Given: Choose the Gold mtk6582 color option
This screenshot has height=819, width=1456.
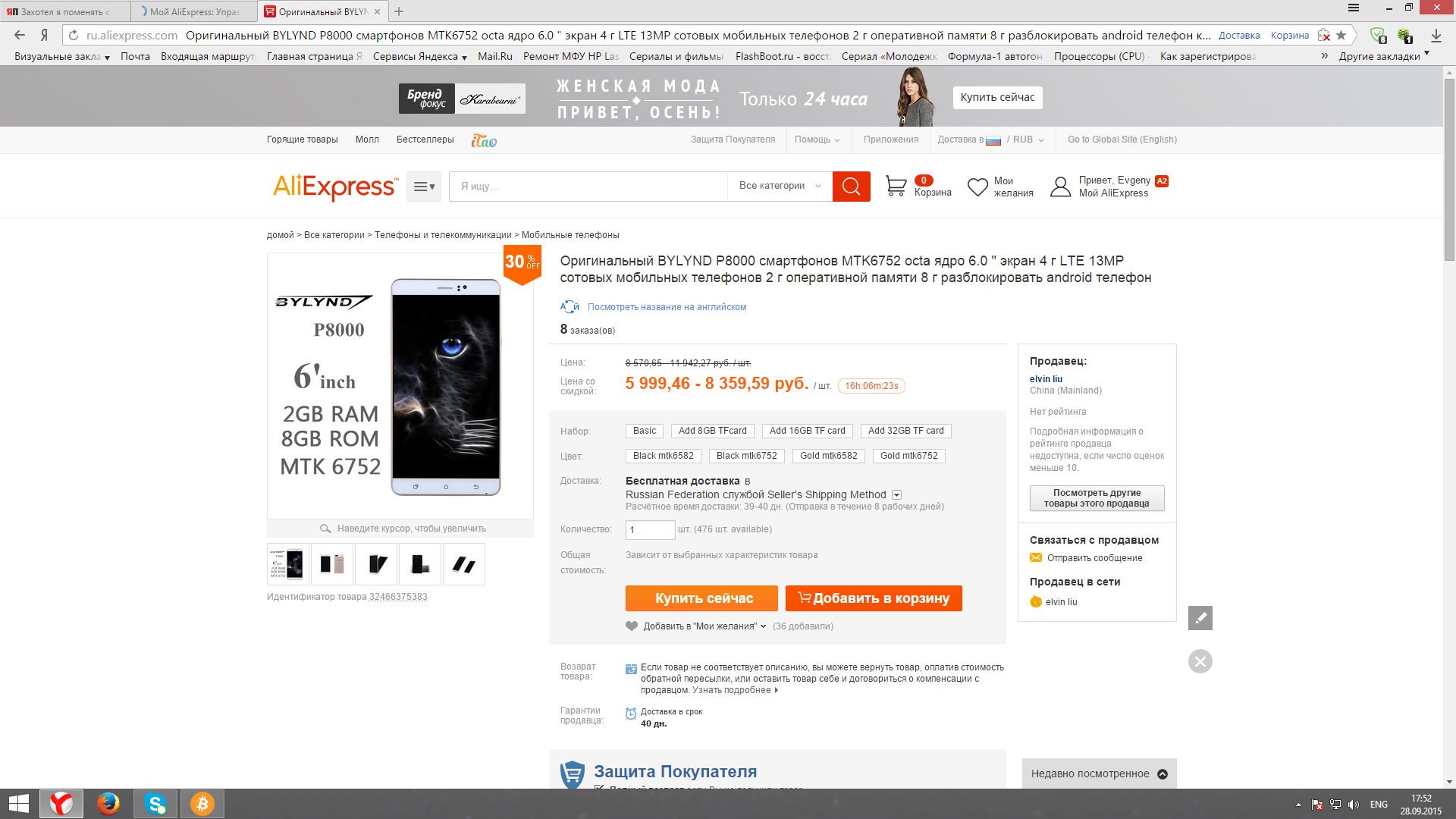Looking at the screenshot, I should click(x=829, y=456).
